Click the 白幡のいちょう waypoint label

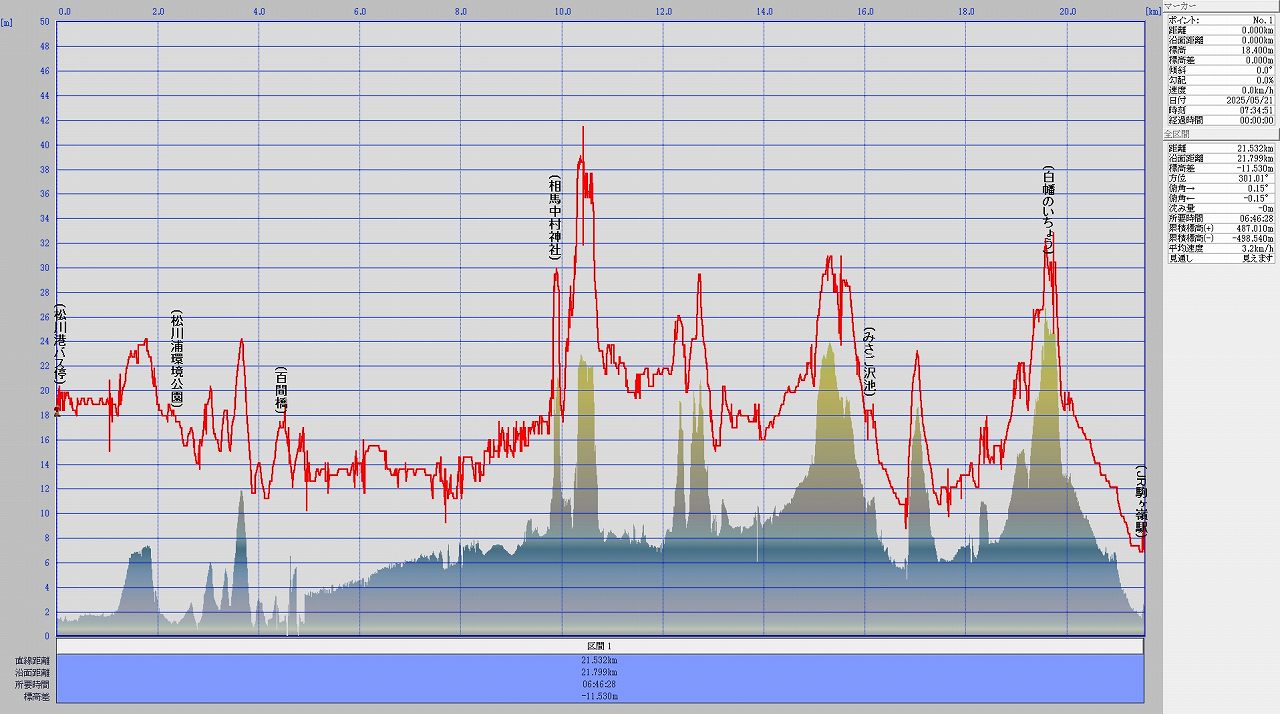point(1048,209)
